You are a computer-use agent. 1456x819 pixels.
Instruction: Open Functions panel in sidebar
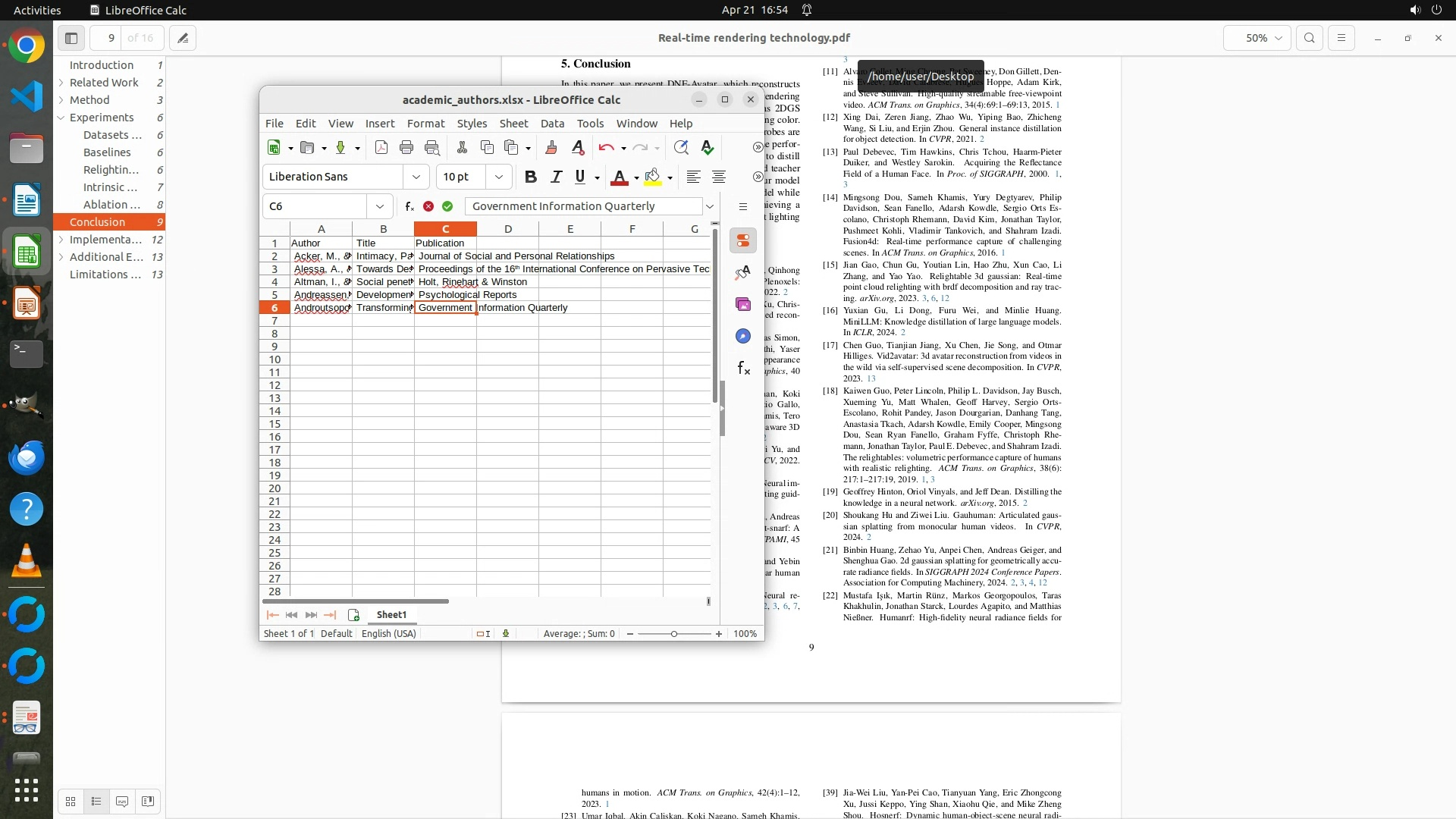point(743,369)
